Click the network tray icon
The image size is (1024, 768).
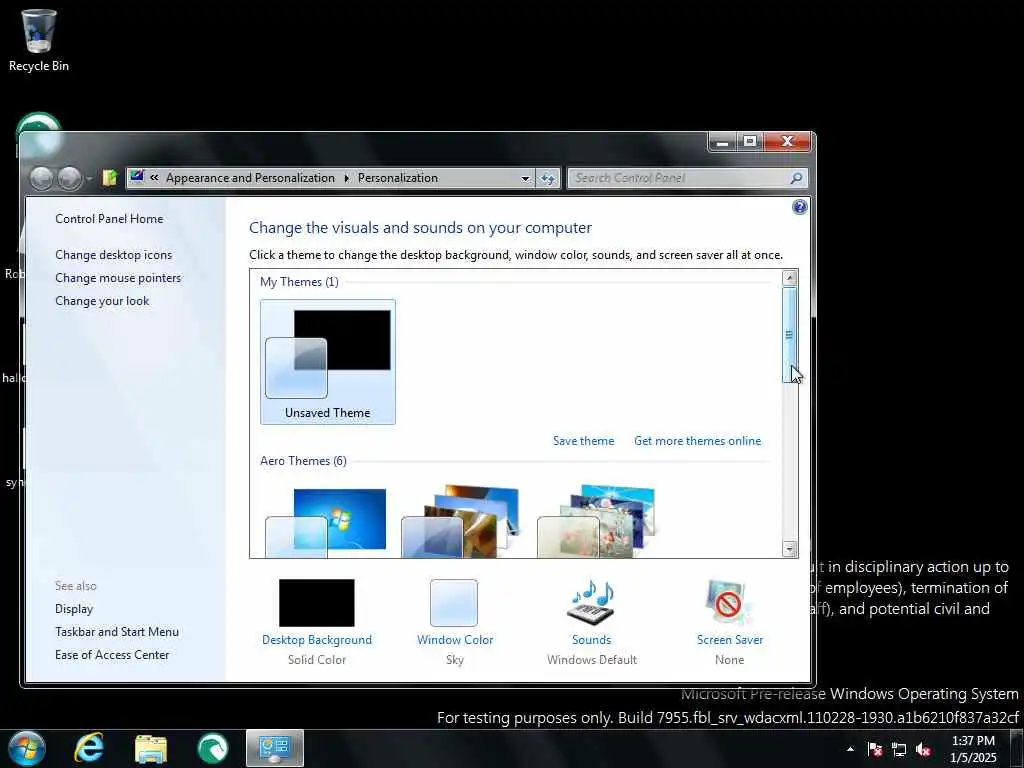(899, 749)
